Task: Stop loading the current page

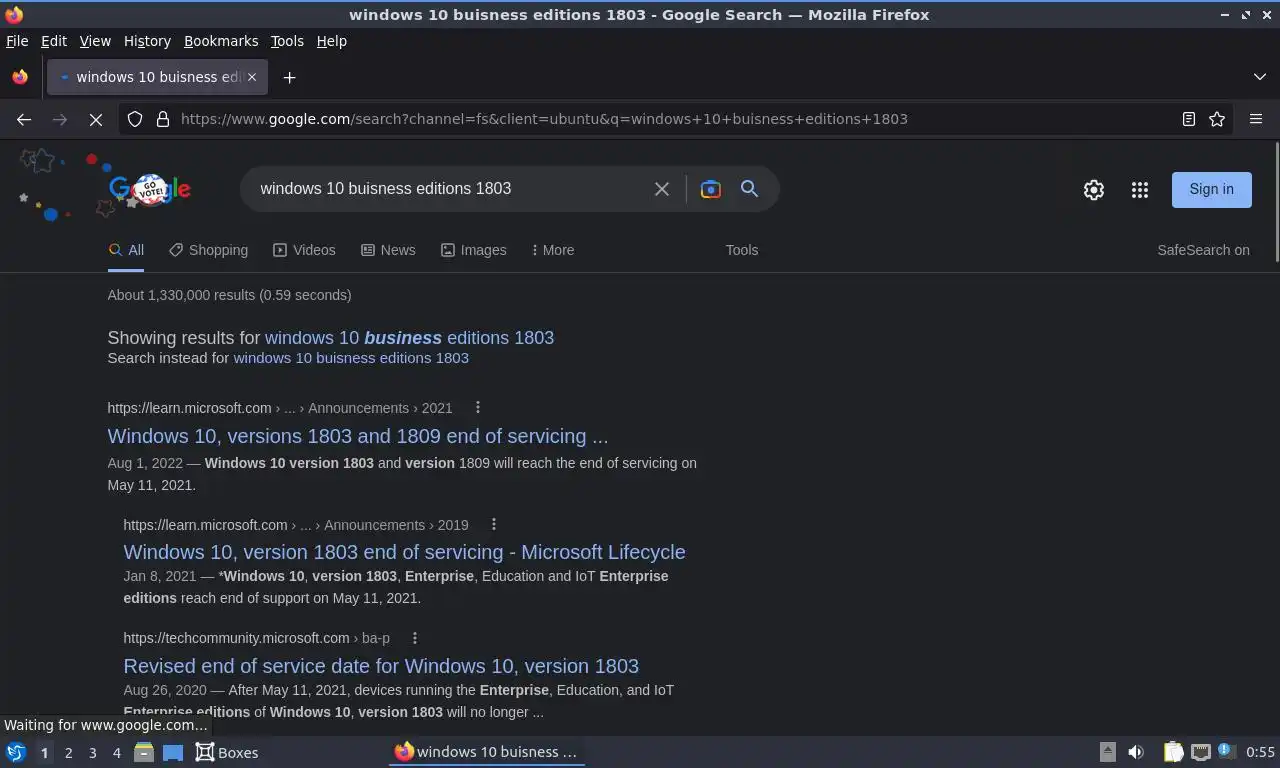Action: pyautogui.click(x=96, y=119)
